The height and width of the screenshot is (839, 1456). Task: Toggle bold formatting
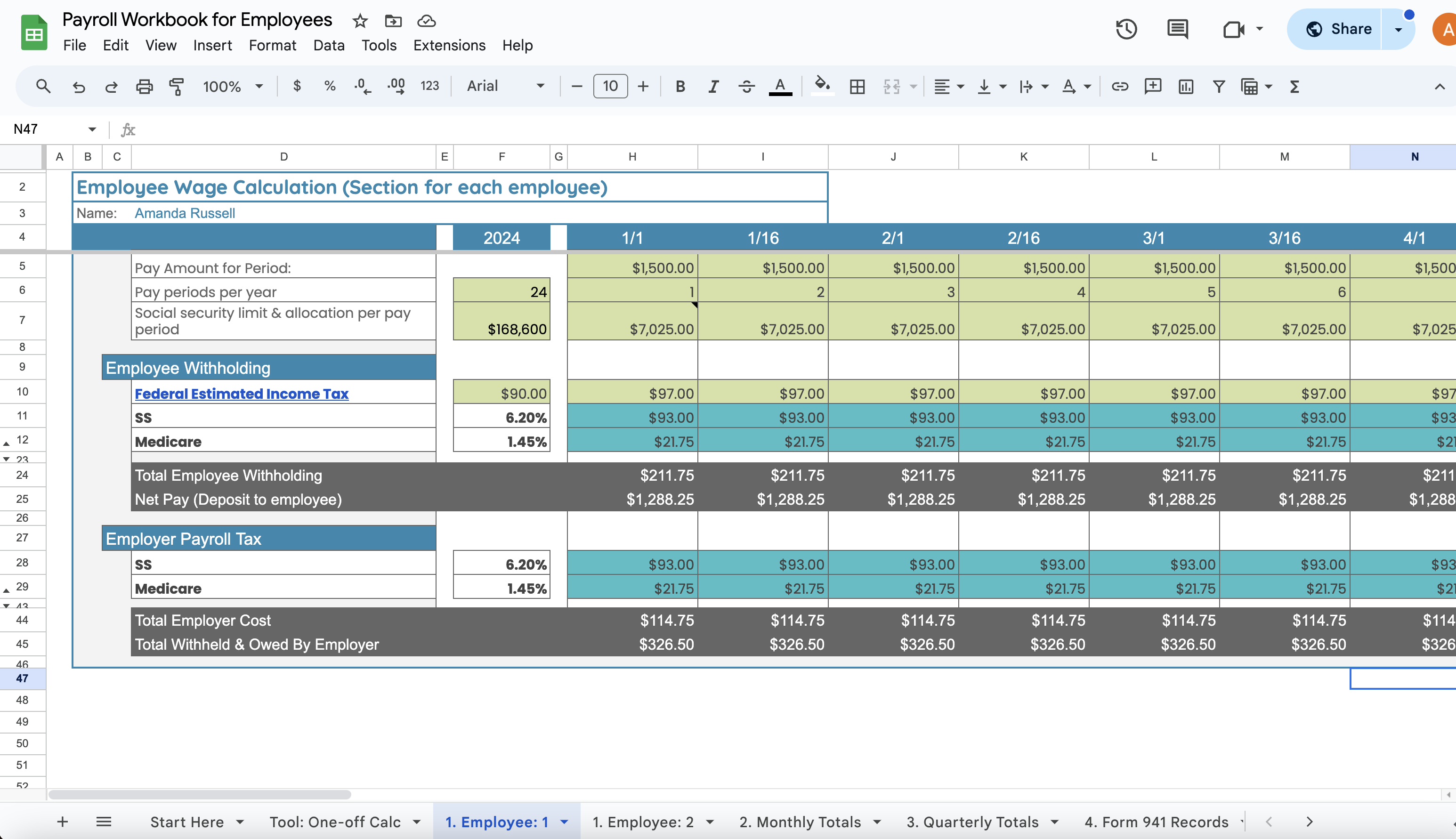(x=680, y=87)
